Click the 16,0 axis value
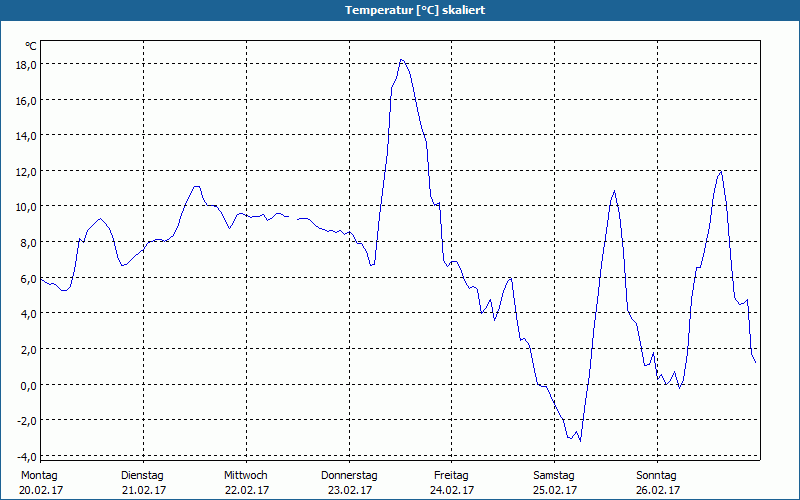Viewport: 800px width, 500px height. tap(27, 101)
